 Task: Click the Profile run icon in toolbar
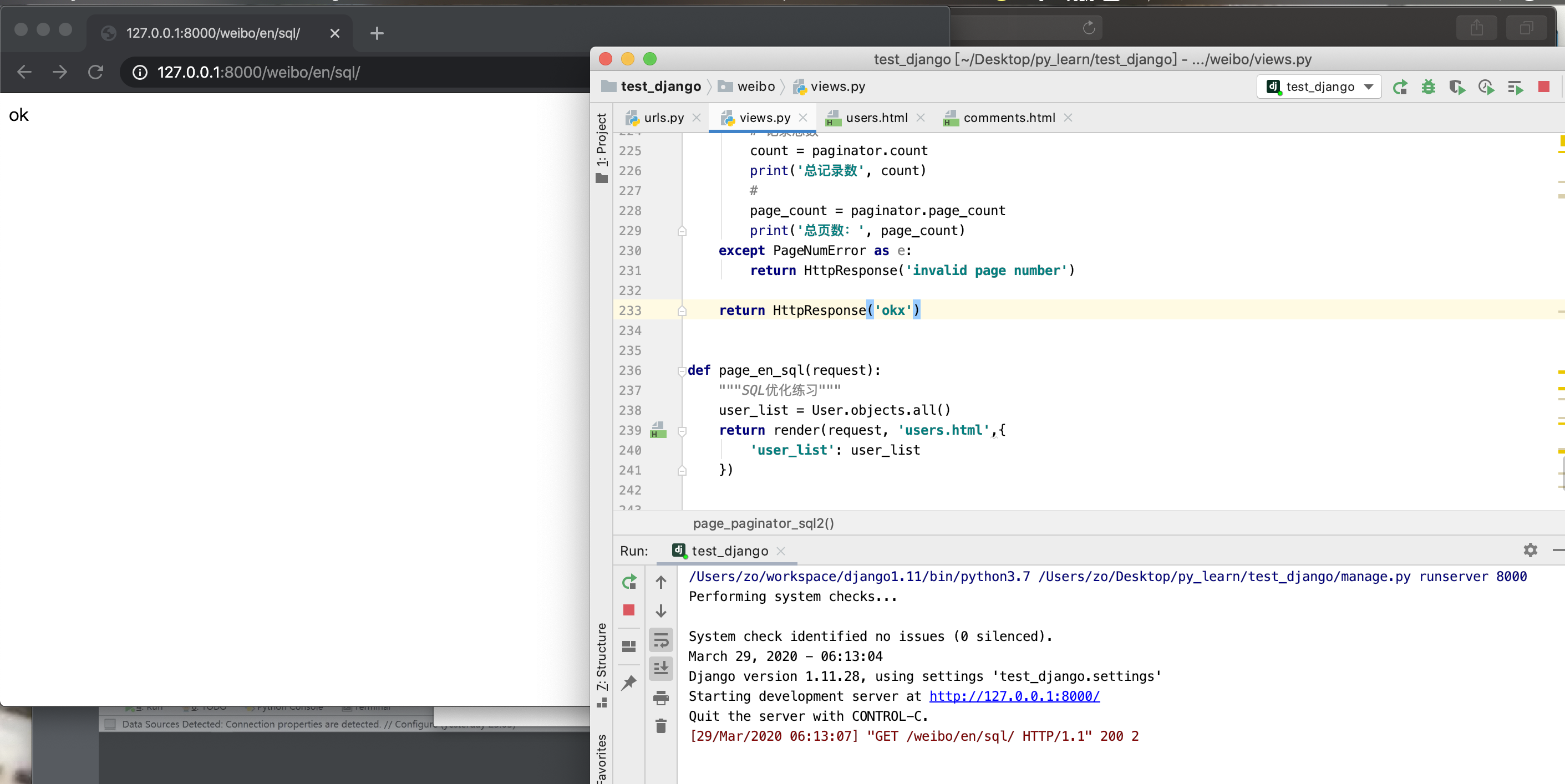point(1486,87)
